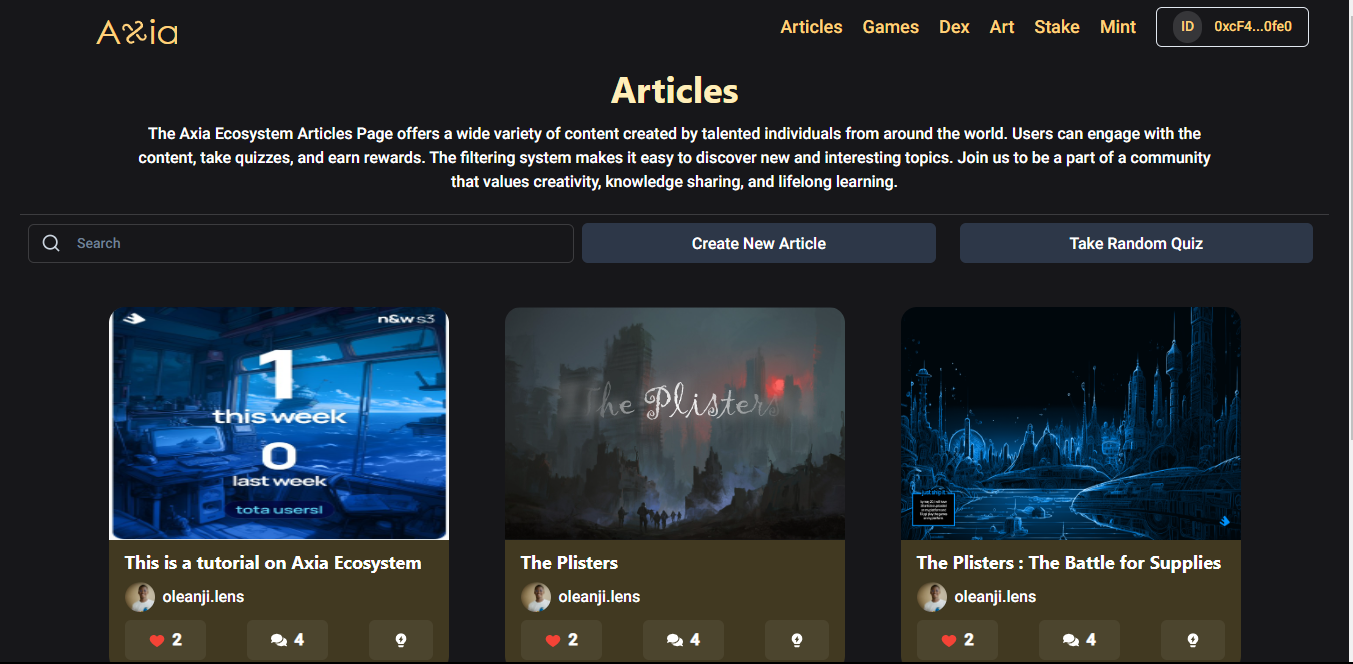
Task: Click the Axia logo
Action: [137, 32]
